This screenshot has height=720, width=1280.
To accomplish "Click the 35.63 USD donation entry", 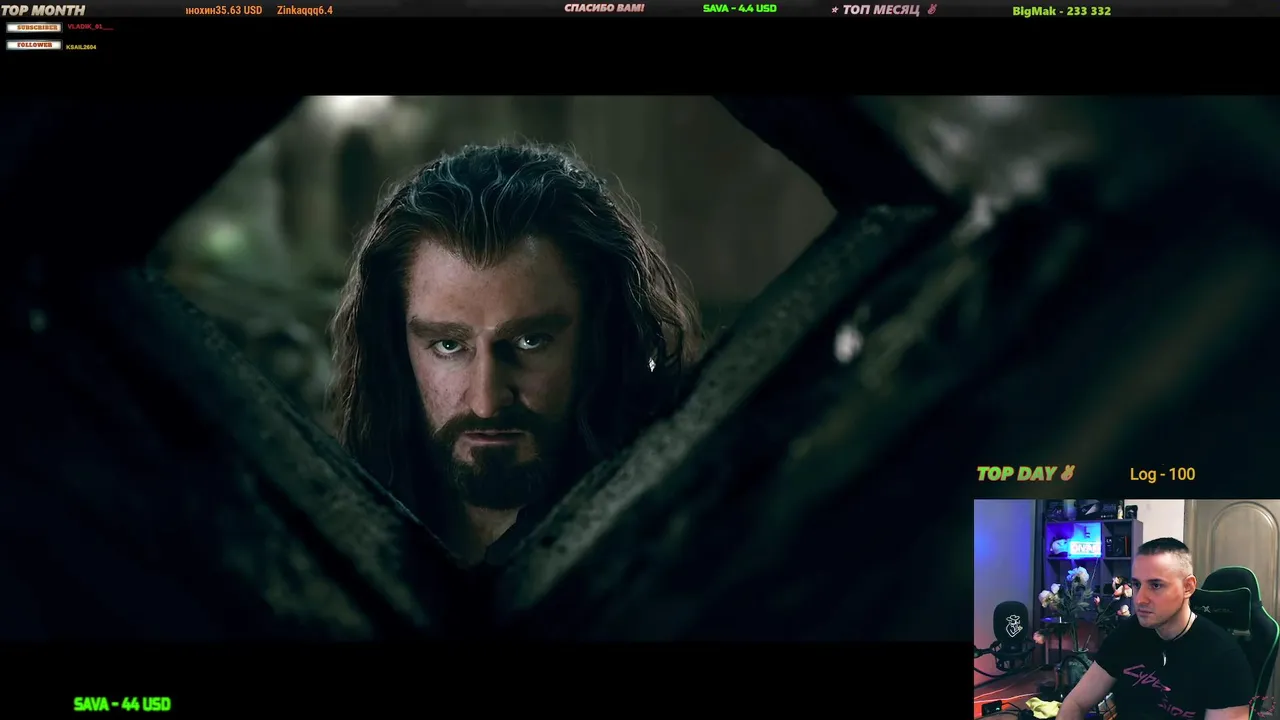I will [224, 10].
